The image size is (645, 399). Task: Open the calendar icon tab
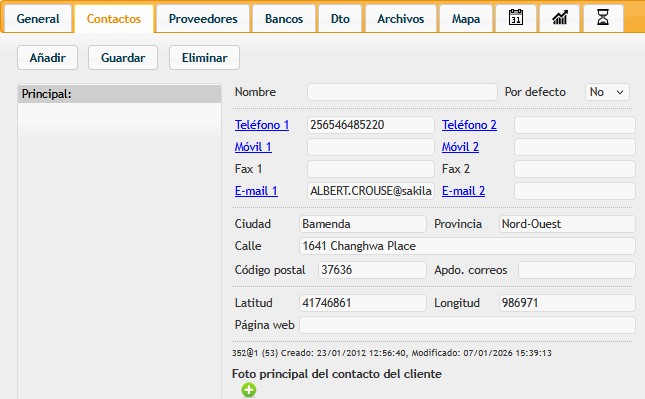click(516, 18)
